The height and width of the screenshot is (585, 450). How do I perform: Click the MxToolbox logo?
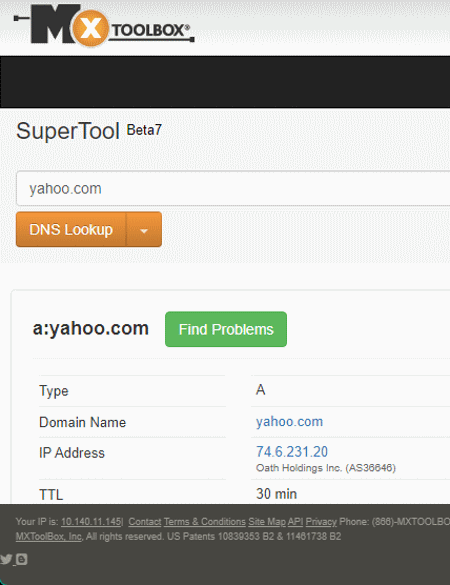coord(104,25)
